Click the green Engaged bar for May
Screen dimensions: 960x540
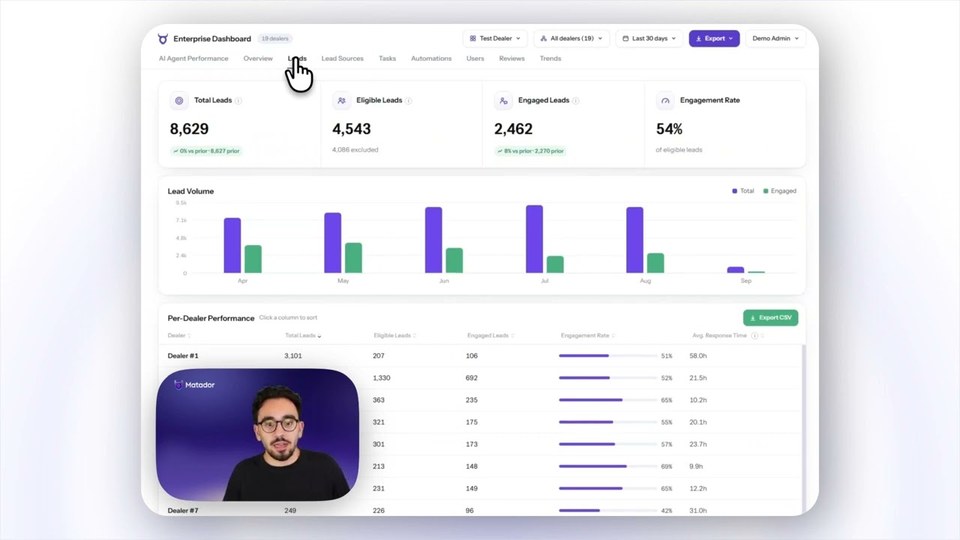(x=353, y=258)
